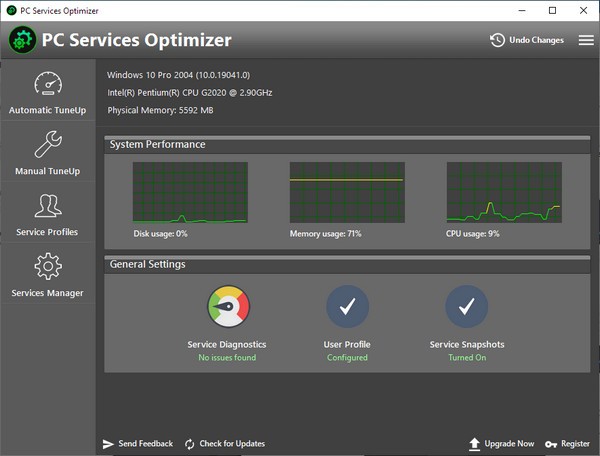This screenshot has width=600, height=456.
Task: Open the Services Manager gear icon
Action: coord(48,267)
